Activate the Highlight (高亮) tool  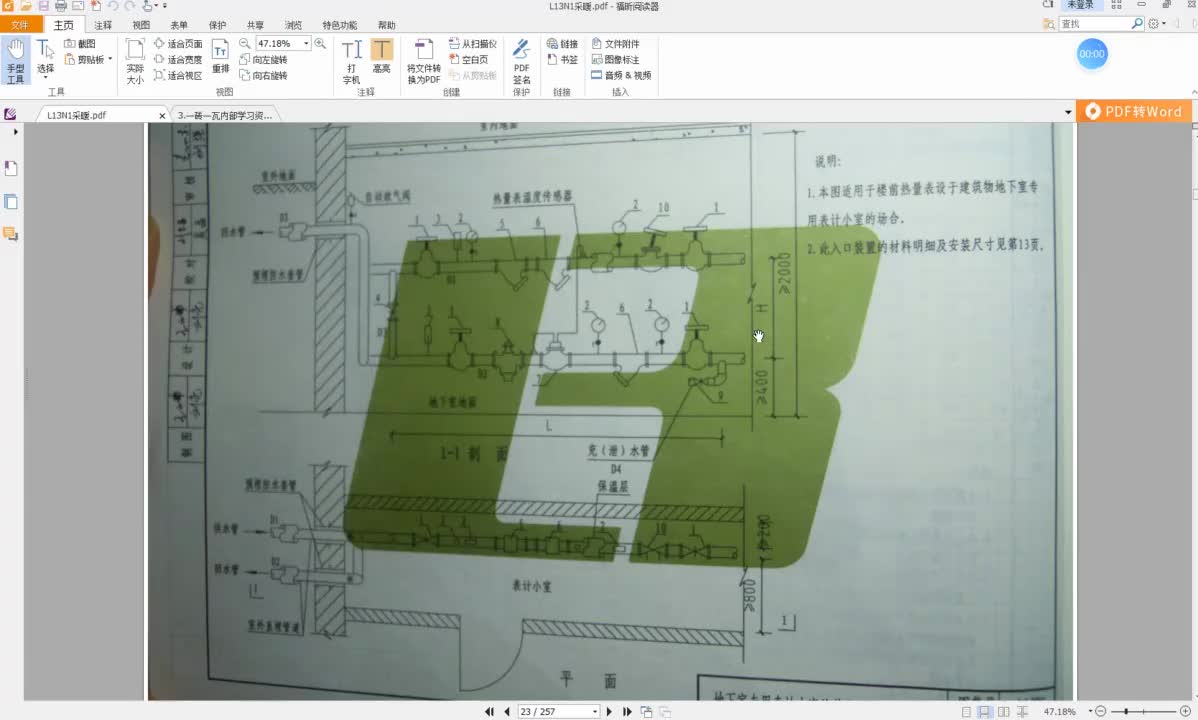381,56
